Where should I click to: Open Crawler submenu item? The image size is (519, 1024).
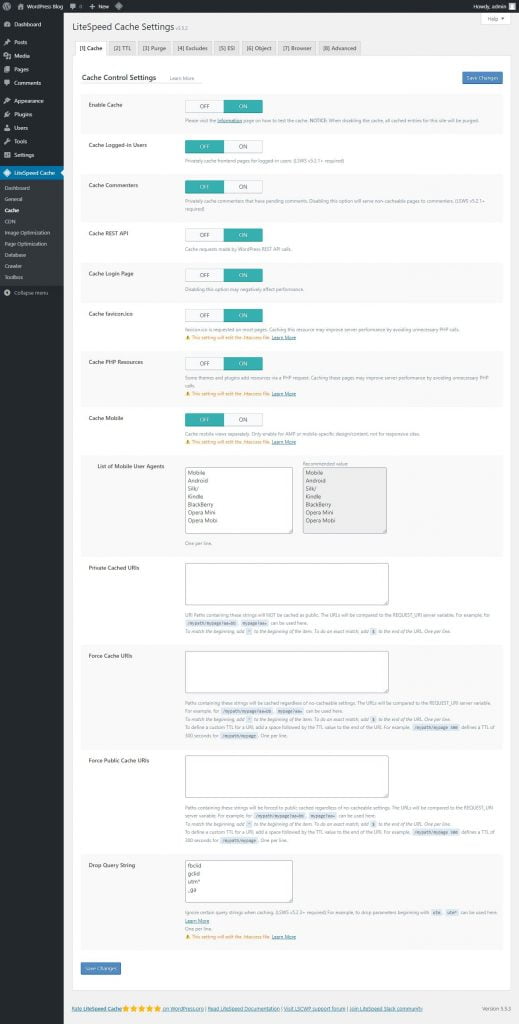coord(13,266)
